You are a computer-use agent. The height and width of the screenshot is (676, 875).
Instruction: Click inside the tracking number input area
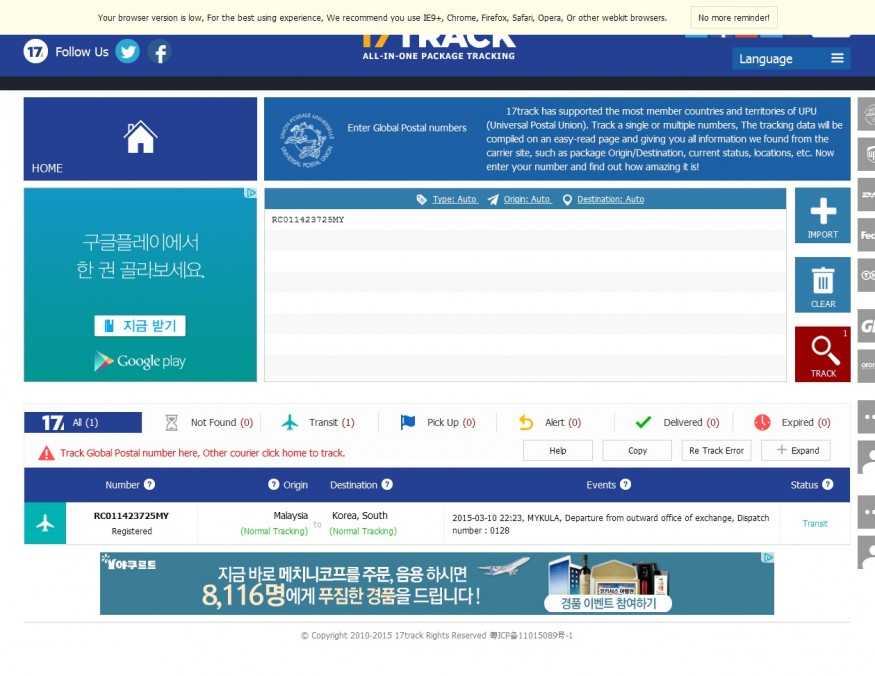click(x=525, y=290)
